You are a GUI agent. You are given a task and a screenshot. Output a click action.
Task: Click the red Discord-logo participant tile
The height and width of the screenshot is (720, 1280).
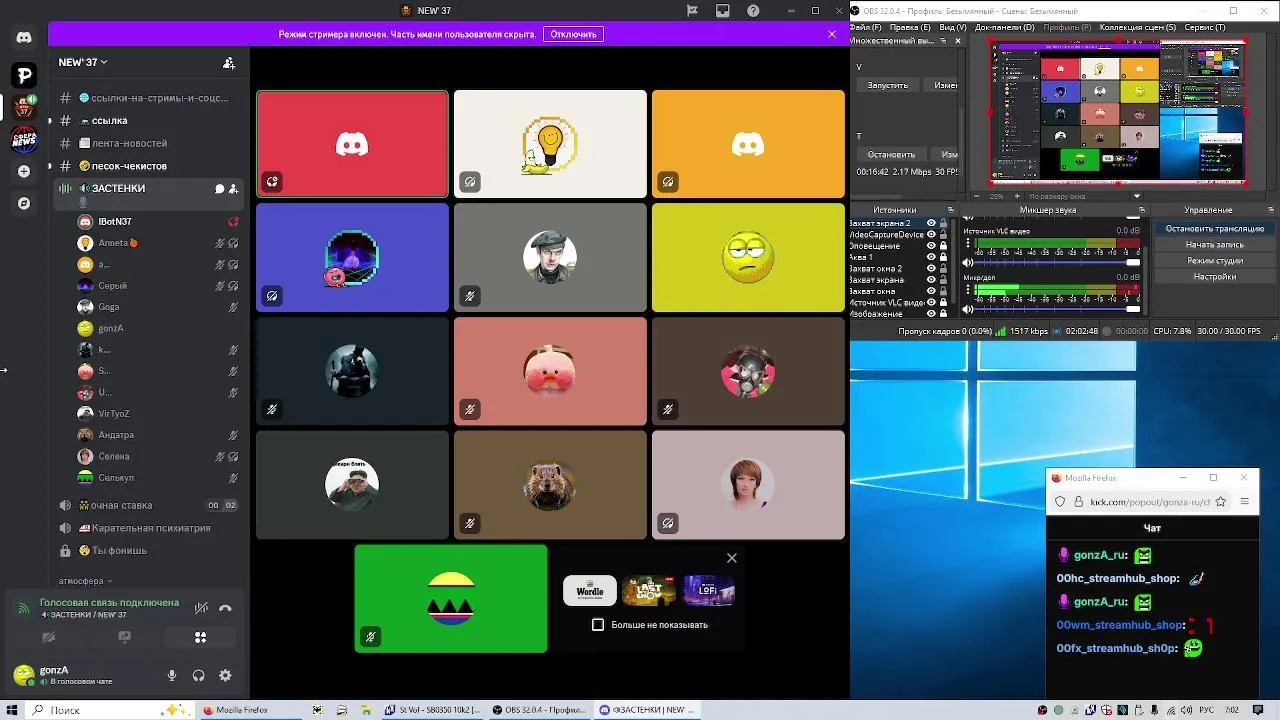click(352, 144)
